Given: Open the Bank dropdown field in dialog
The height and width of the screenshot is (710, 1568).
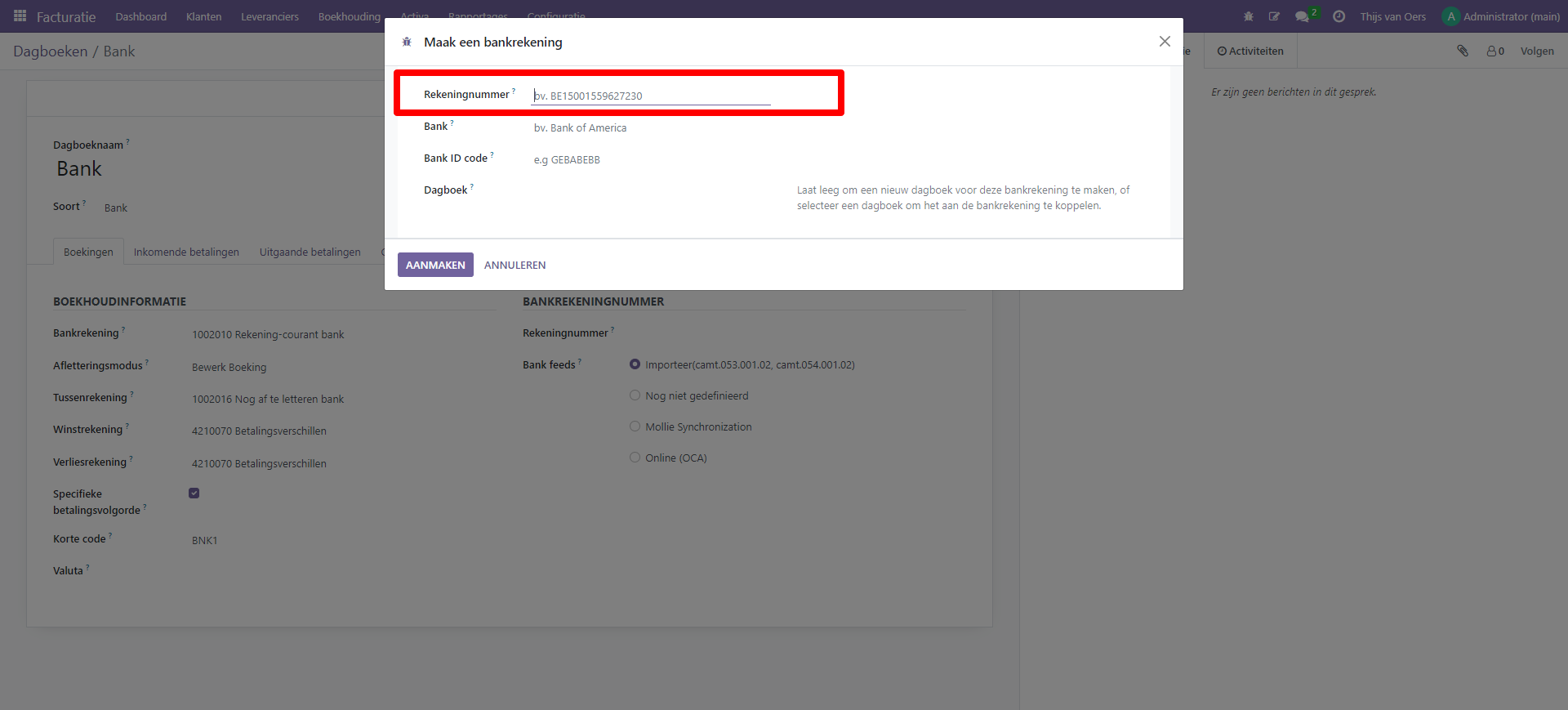Looking at the screenshot, I should pyautogui.click(x=650, y=128).
